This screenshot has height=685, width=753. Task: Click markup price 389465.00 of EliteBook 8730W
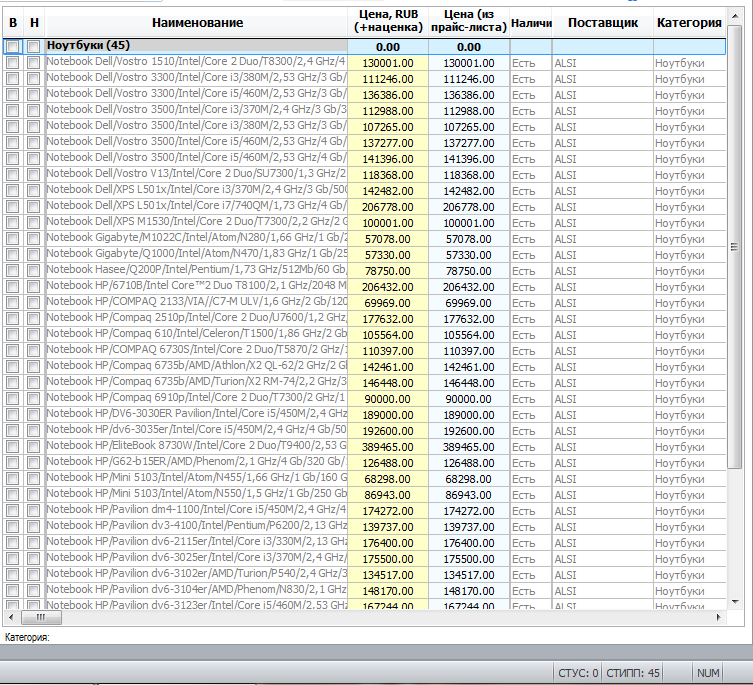(x=388, y=447)
